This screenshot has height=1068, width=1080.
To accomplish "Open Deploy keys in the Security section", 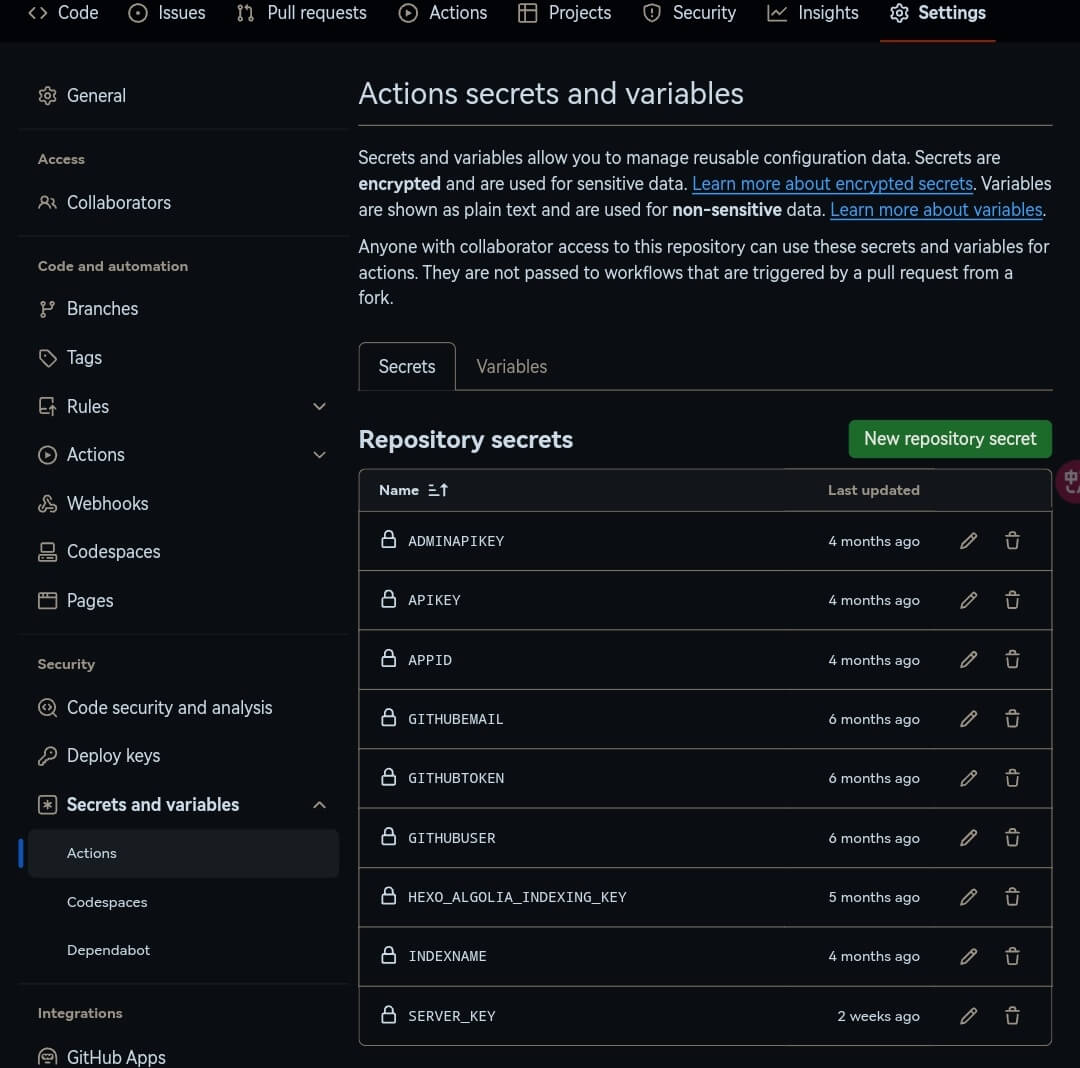I will tap(112, 755).
